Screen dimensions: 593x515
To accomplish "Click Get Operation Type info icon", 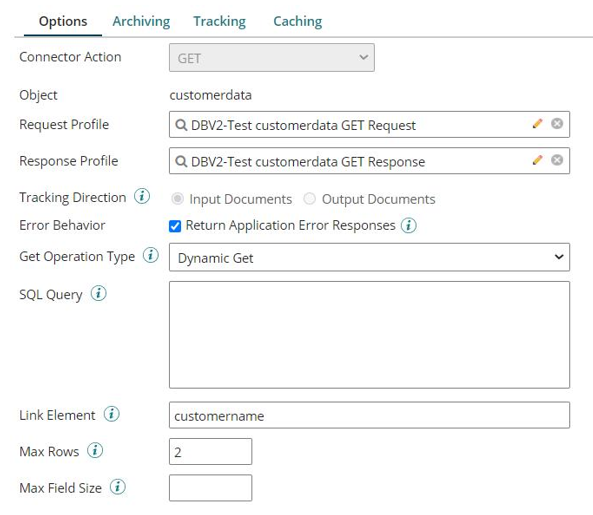I will [151, 255].
